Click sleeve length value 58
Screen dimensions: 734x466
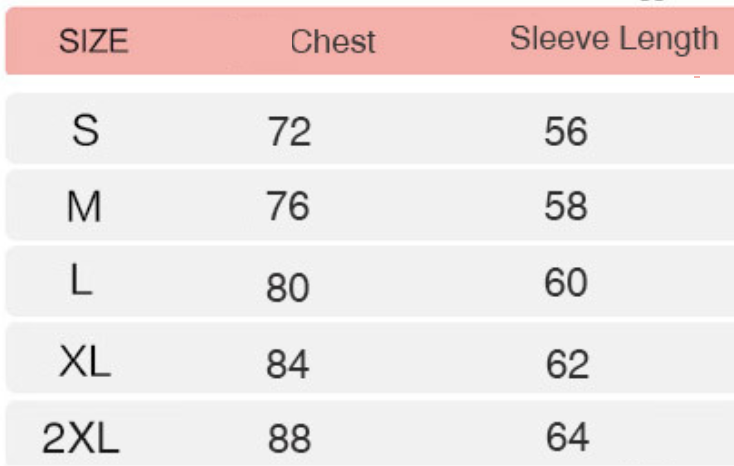tap(565, 208)
